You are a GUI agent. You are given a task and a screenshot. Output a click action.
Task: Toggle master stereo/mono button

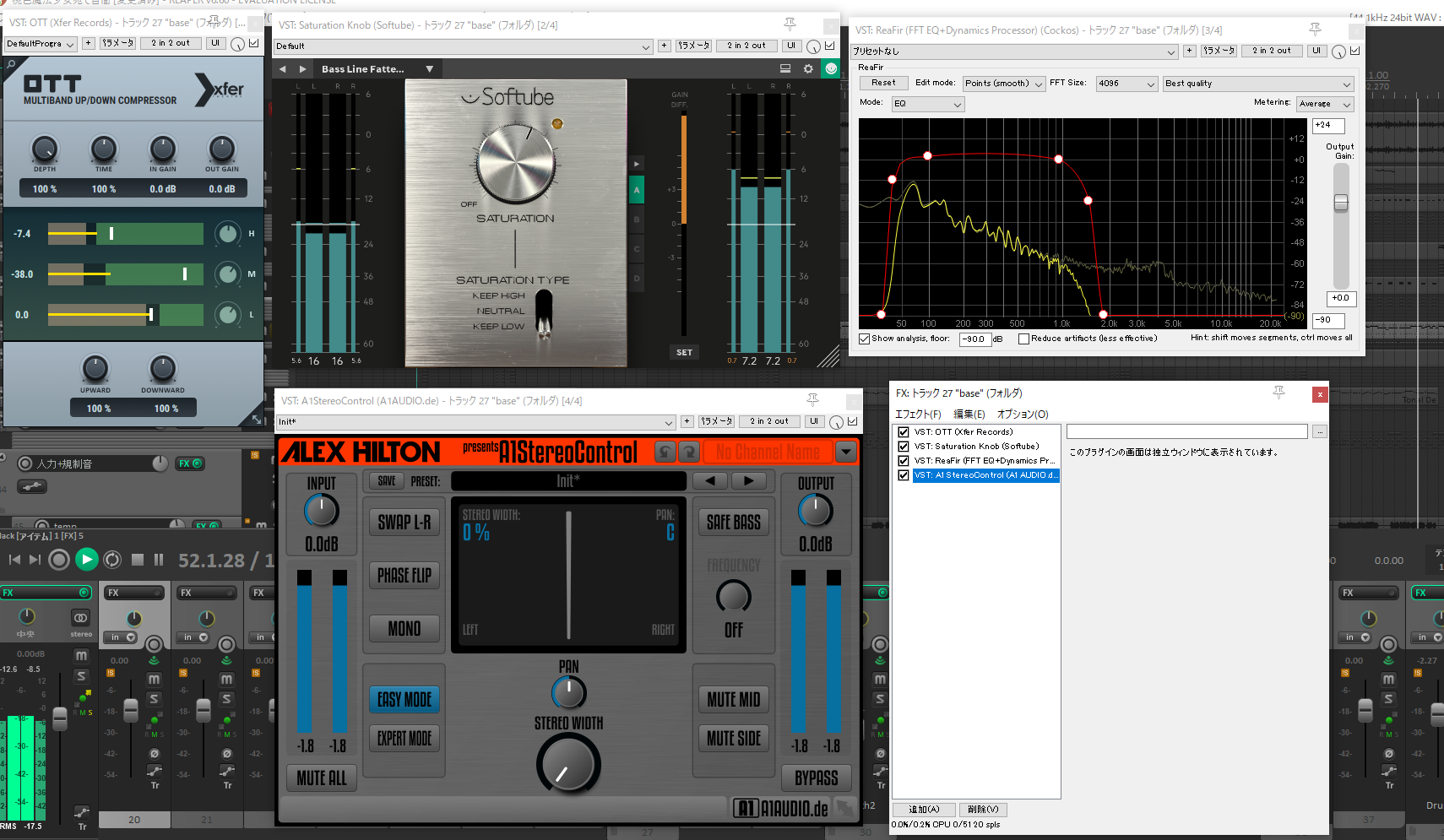tap(81, 618)
